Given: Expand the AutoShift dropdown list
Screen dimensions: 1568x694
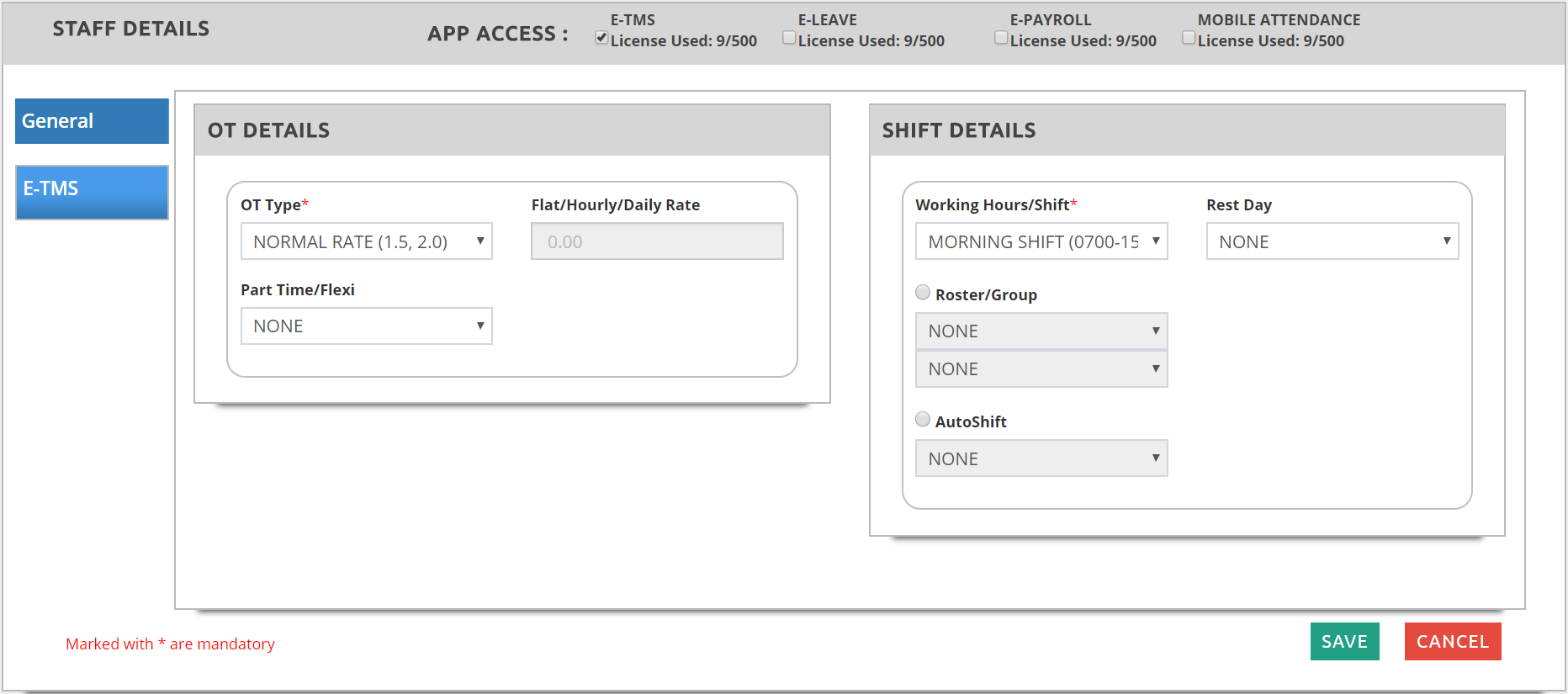Looking at the screenshot, I should (x=1041, y=458).
